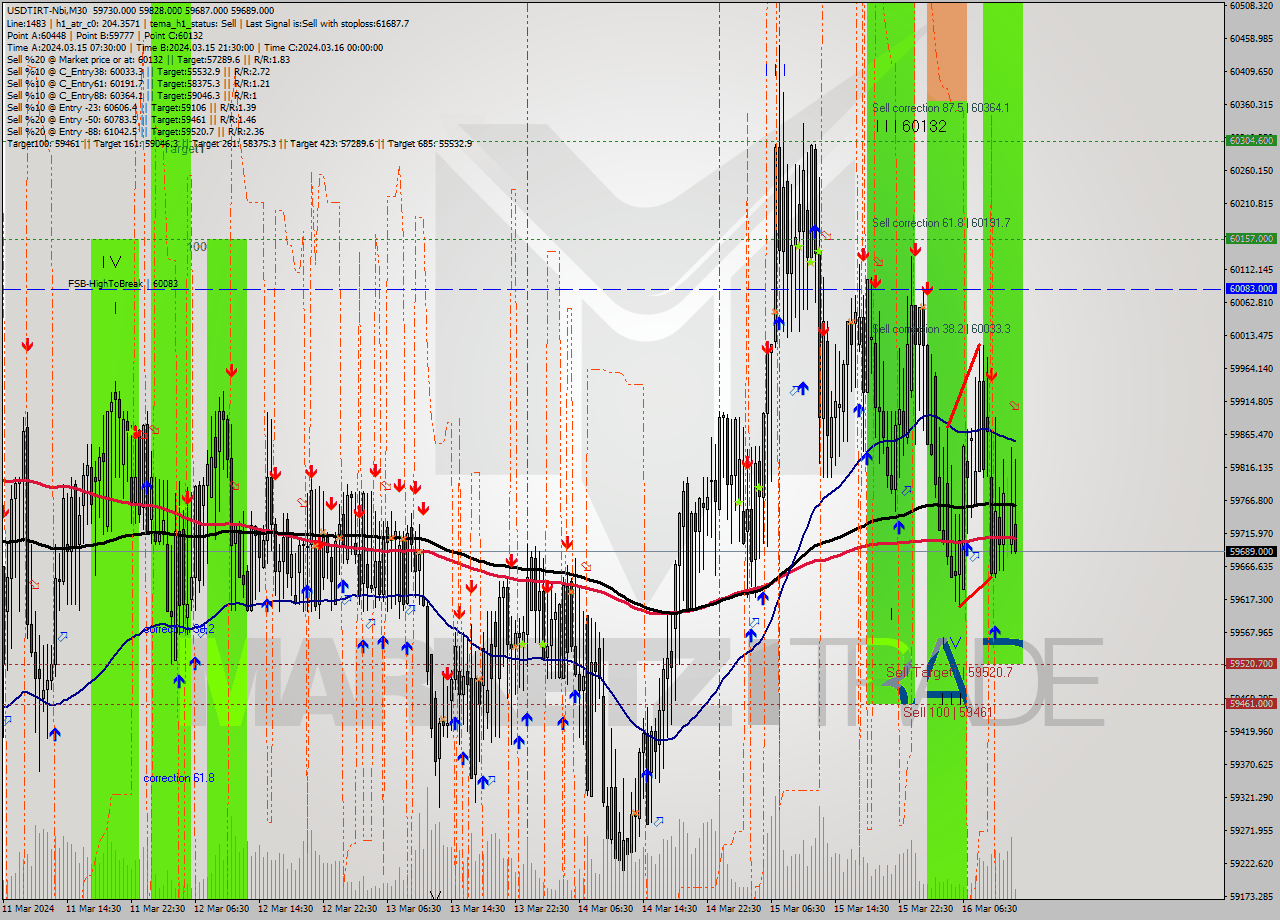Click the green 60157.000 price tag
The height and width of the screenshot is (920, 1280).
pyautogui.click(x=1251, y=238)
